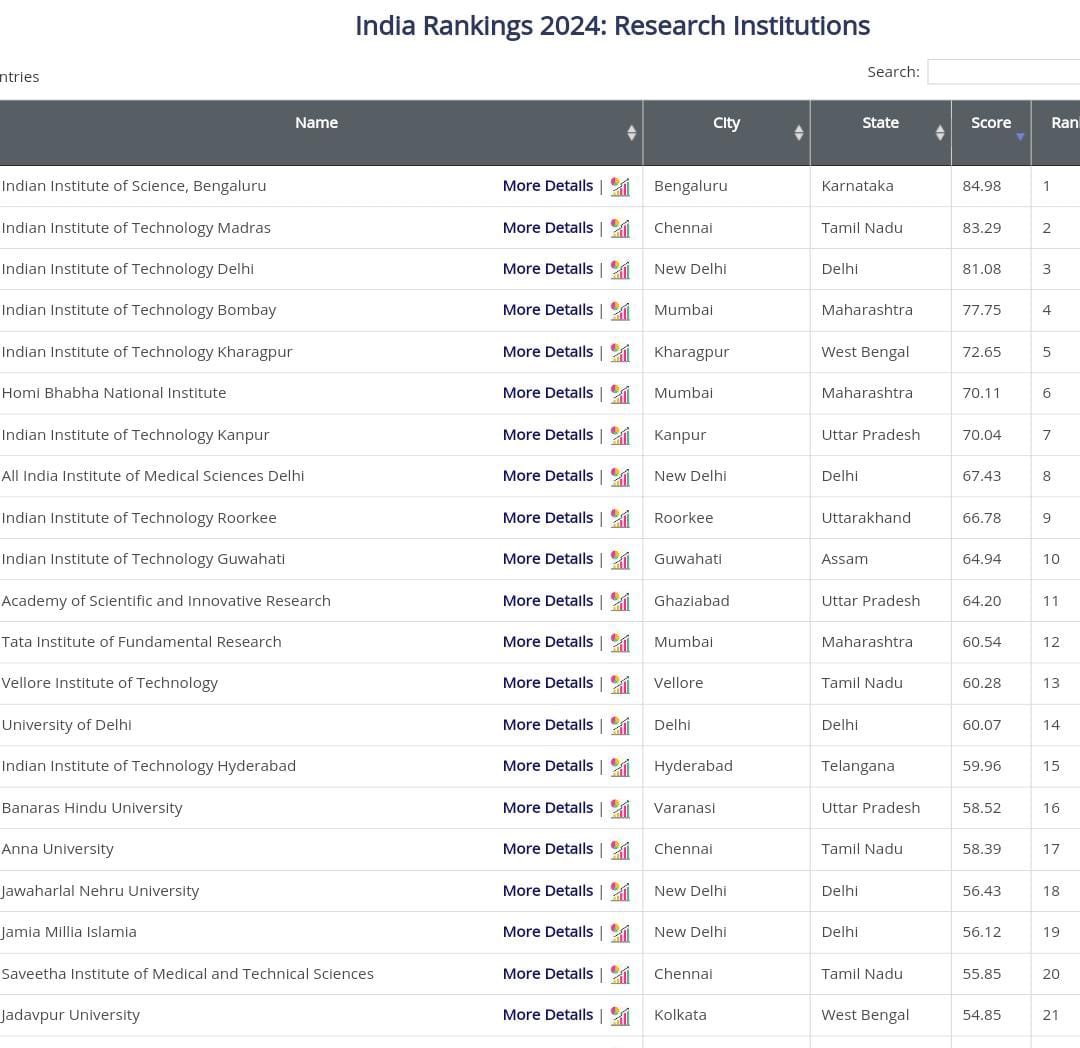View More Details for IIT Roorkee

point(548,518)
